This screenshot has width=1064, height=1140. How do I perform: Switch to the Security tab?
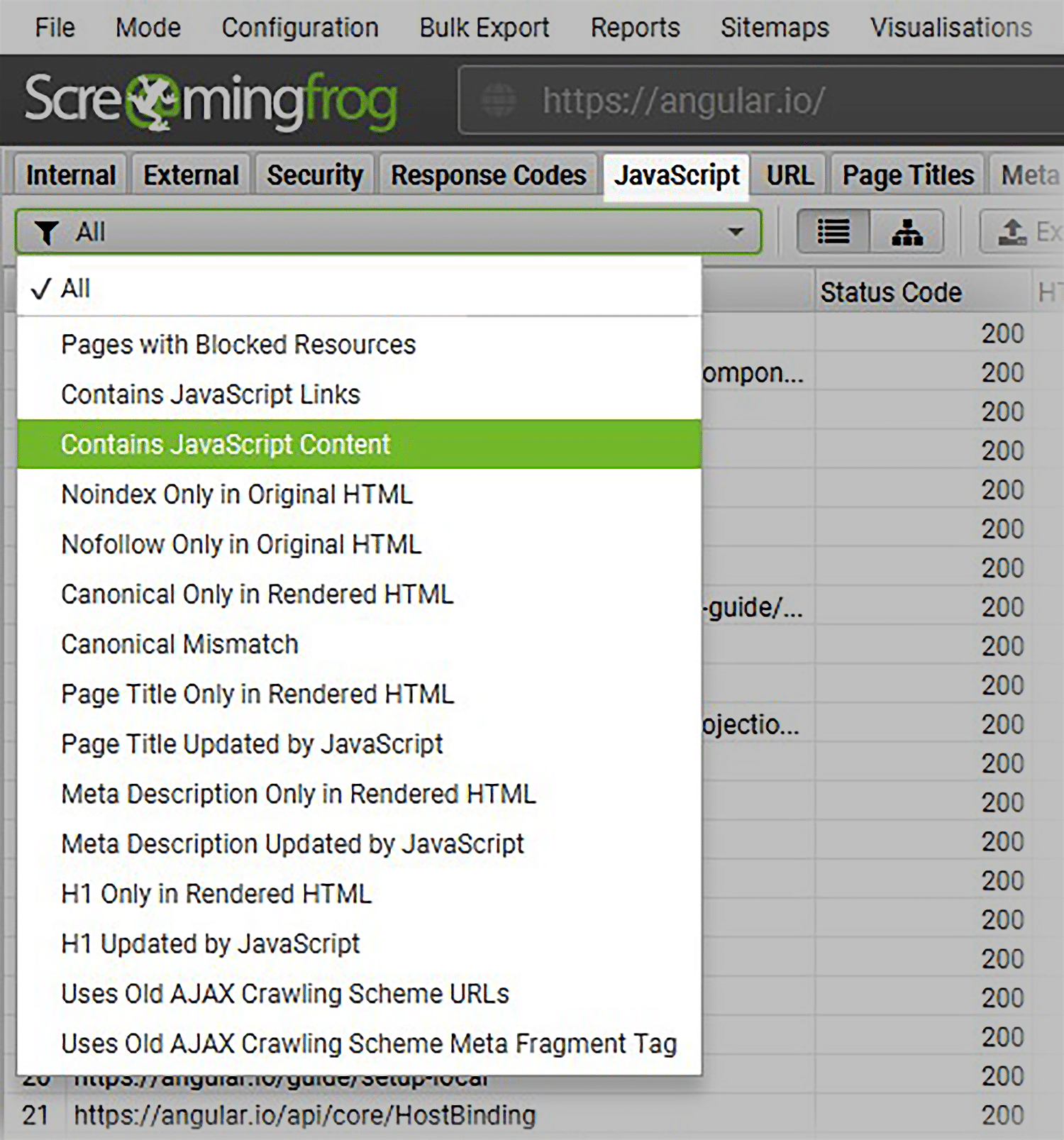[x=315, y=175]
